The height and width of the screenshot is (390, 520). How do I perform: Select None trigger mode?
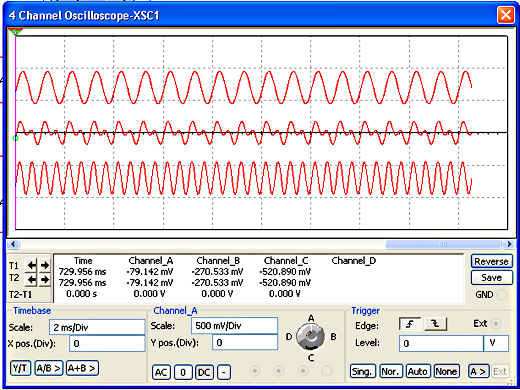point(446,371)
